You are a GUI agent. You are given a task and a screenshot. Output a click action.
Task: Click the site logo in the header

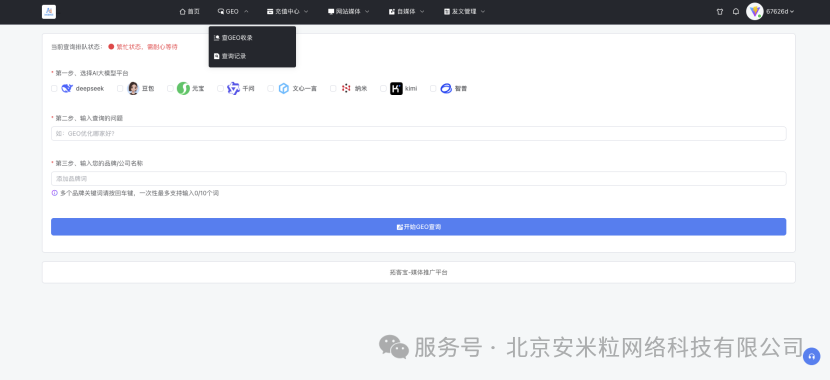pos(49,12)
